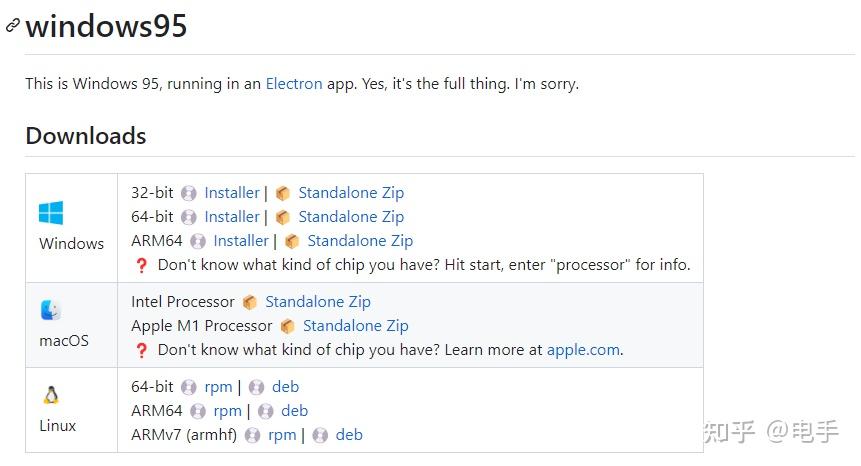Download the Linux 64-bit deb package
The height and width of the screenshot is (466, 861).
pos(285,387)
